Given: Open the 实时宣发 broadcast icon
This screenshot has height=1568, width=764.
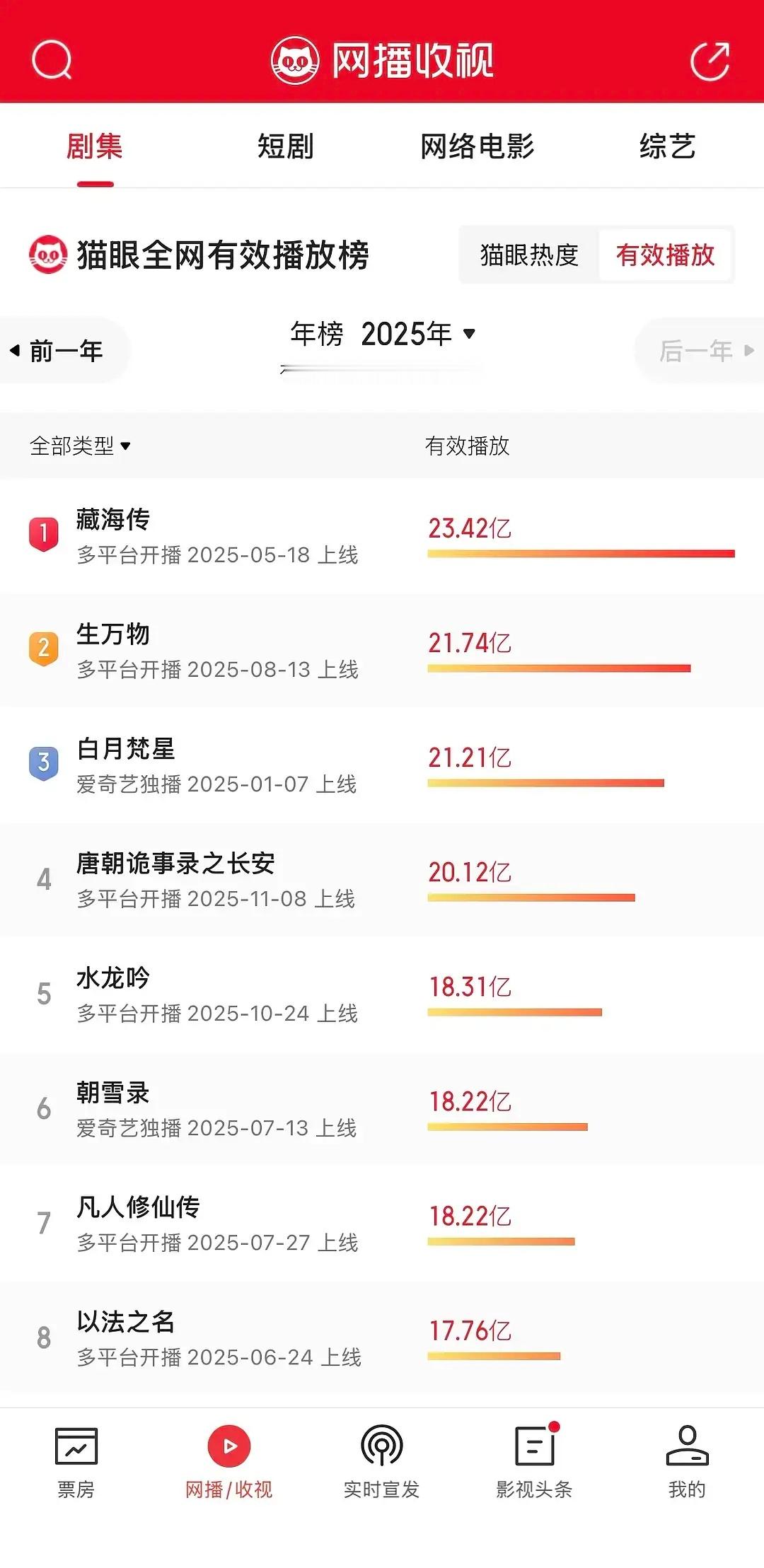Looking at the screenshot, I should (382, 1446).
